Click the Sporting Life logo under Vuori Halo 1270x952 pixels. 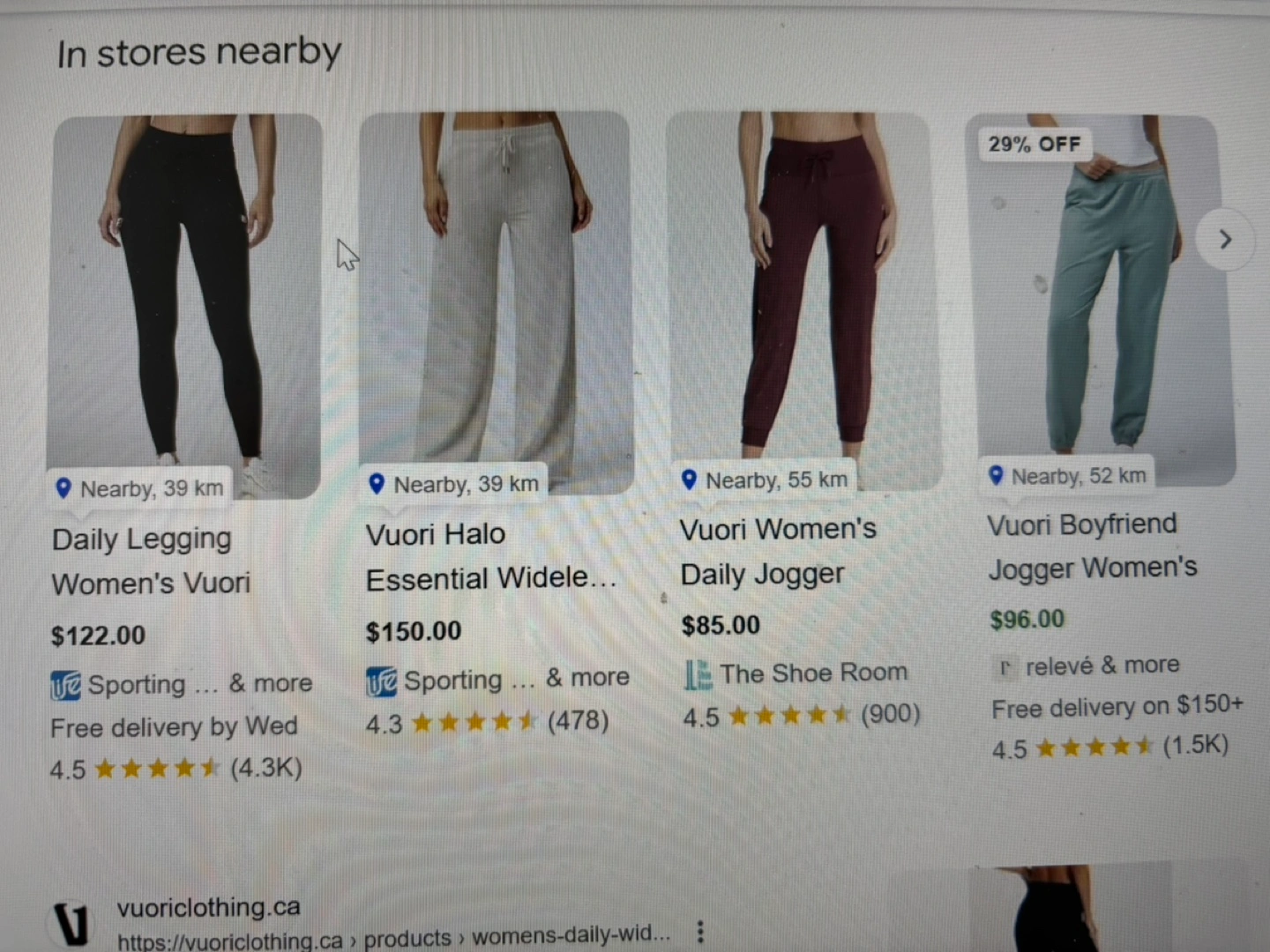coord(381,681)
